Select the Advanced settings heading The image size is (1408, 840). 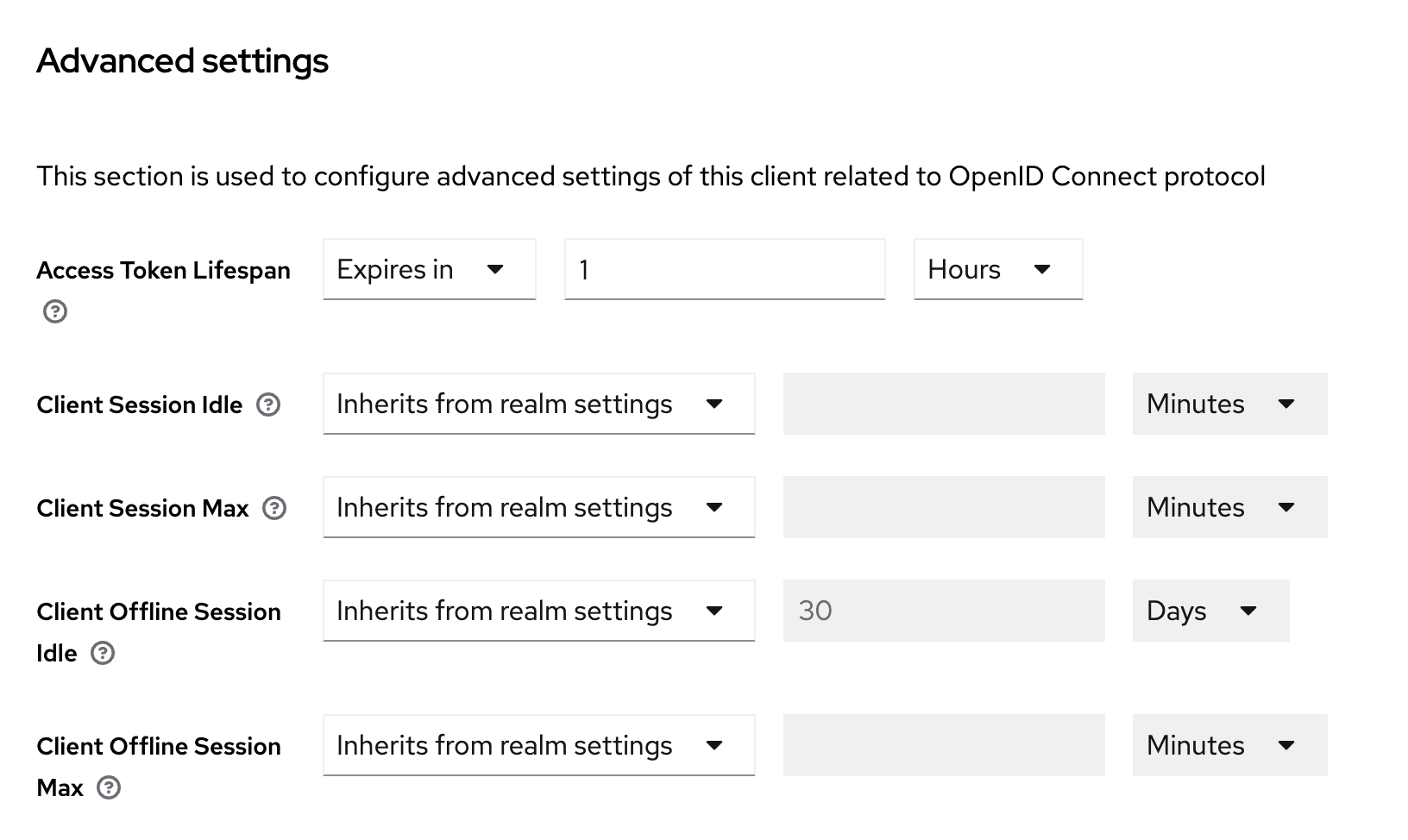click(x=182, y=60)
